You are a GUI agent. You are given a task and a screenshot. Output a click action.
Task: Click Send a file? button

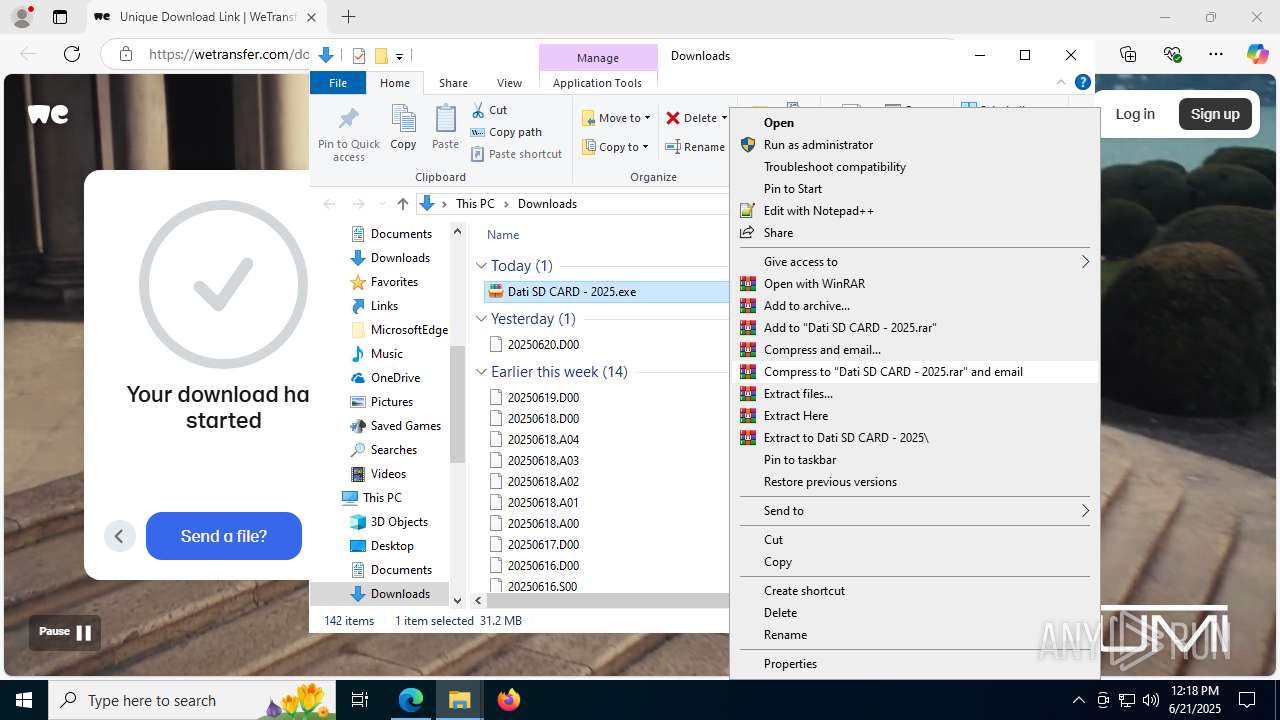(224, 536)
